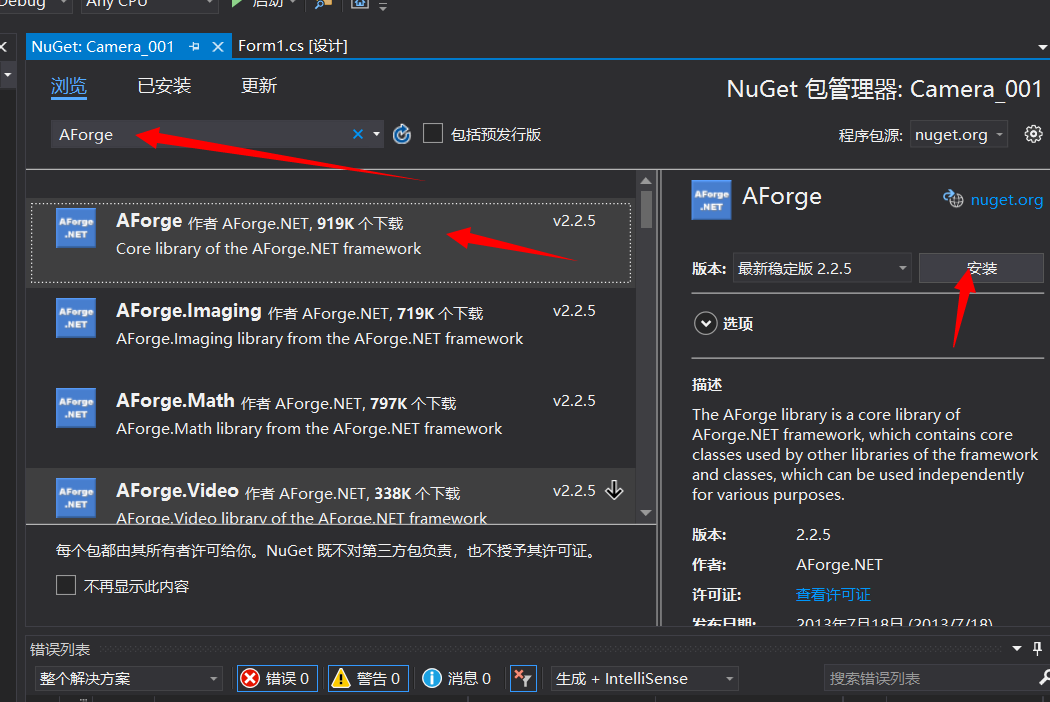Open the nuget.org link in the details pane
Image resolution: width=1050 pixels, height=702 pixels.
pos(1006,200)
